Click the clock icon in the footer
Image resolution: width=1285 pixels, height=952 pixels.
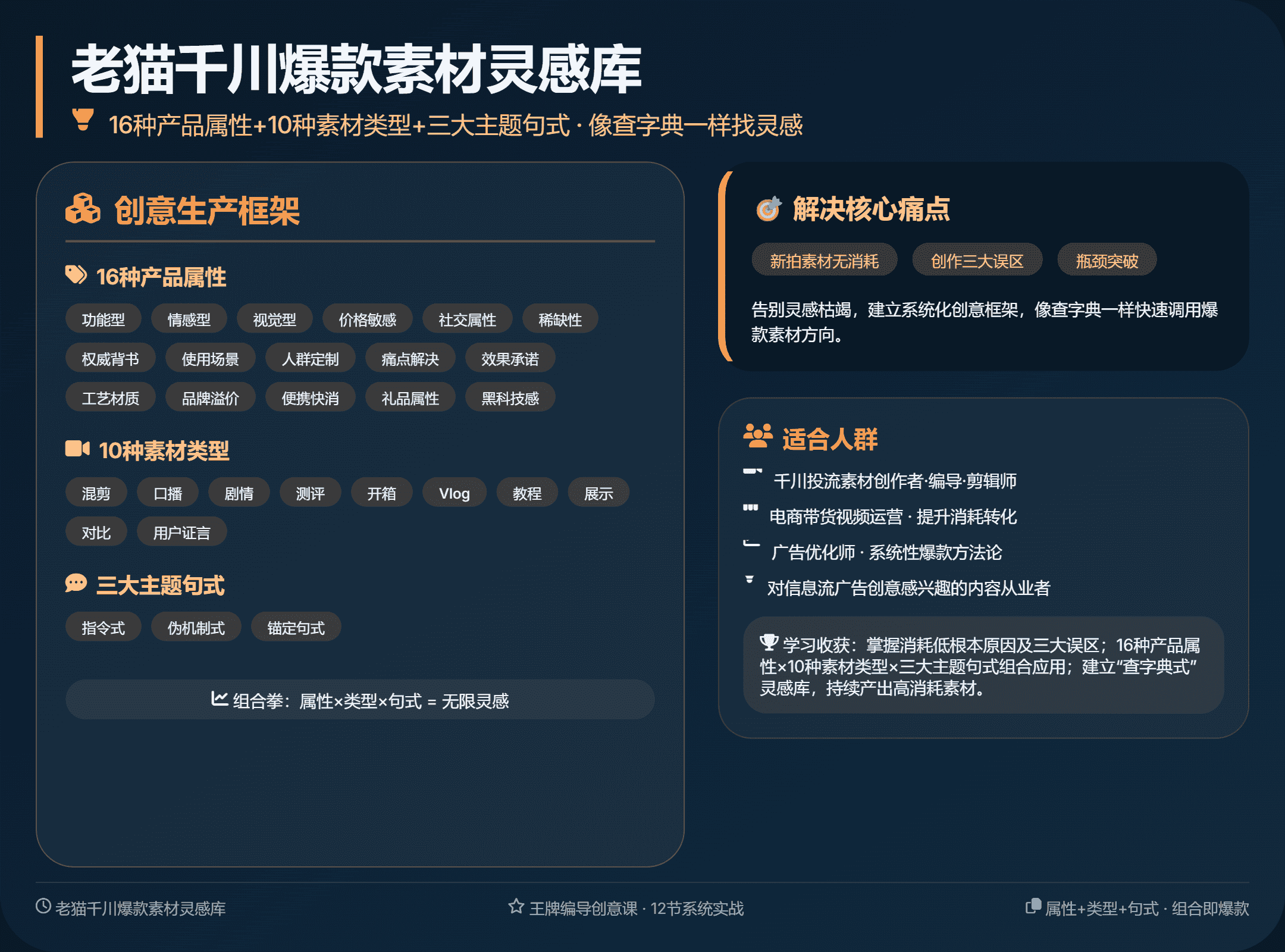(43, 906)
